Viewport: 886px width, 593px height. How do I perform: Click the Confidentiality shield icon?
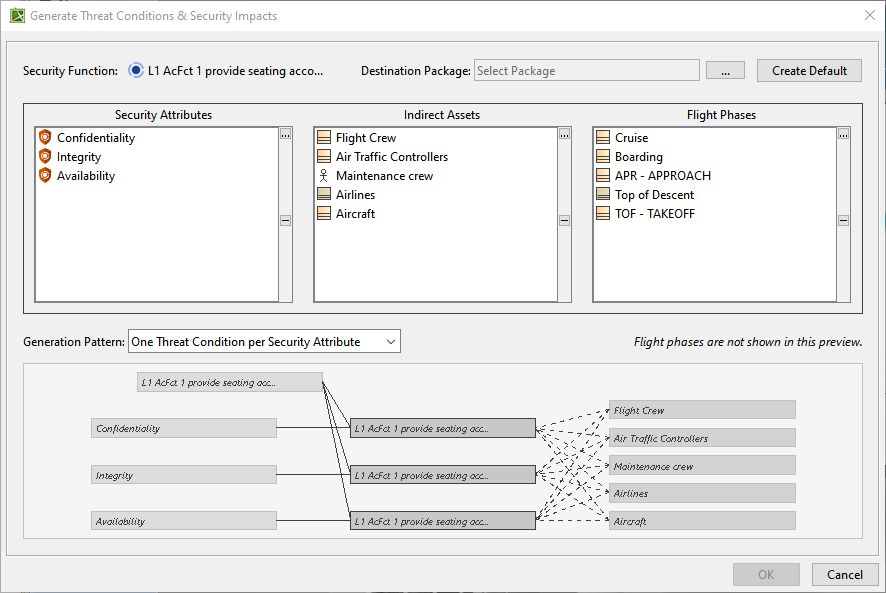click(x=44, y=138)
